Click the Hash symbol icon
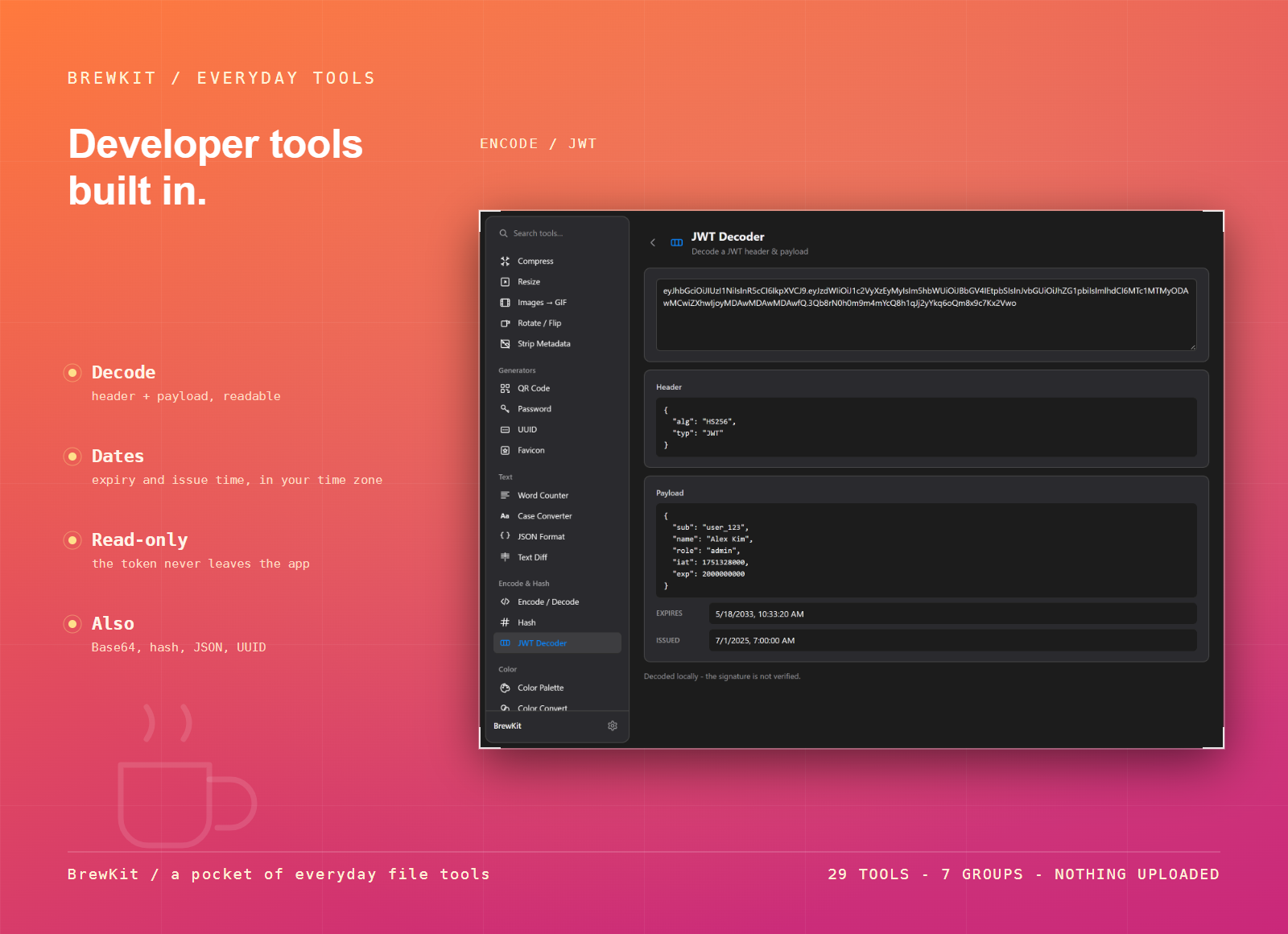Screen dimensions: 1288x934 [505, 622]
